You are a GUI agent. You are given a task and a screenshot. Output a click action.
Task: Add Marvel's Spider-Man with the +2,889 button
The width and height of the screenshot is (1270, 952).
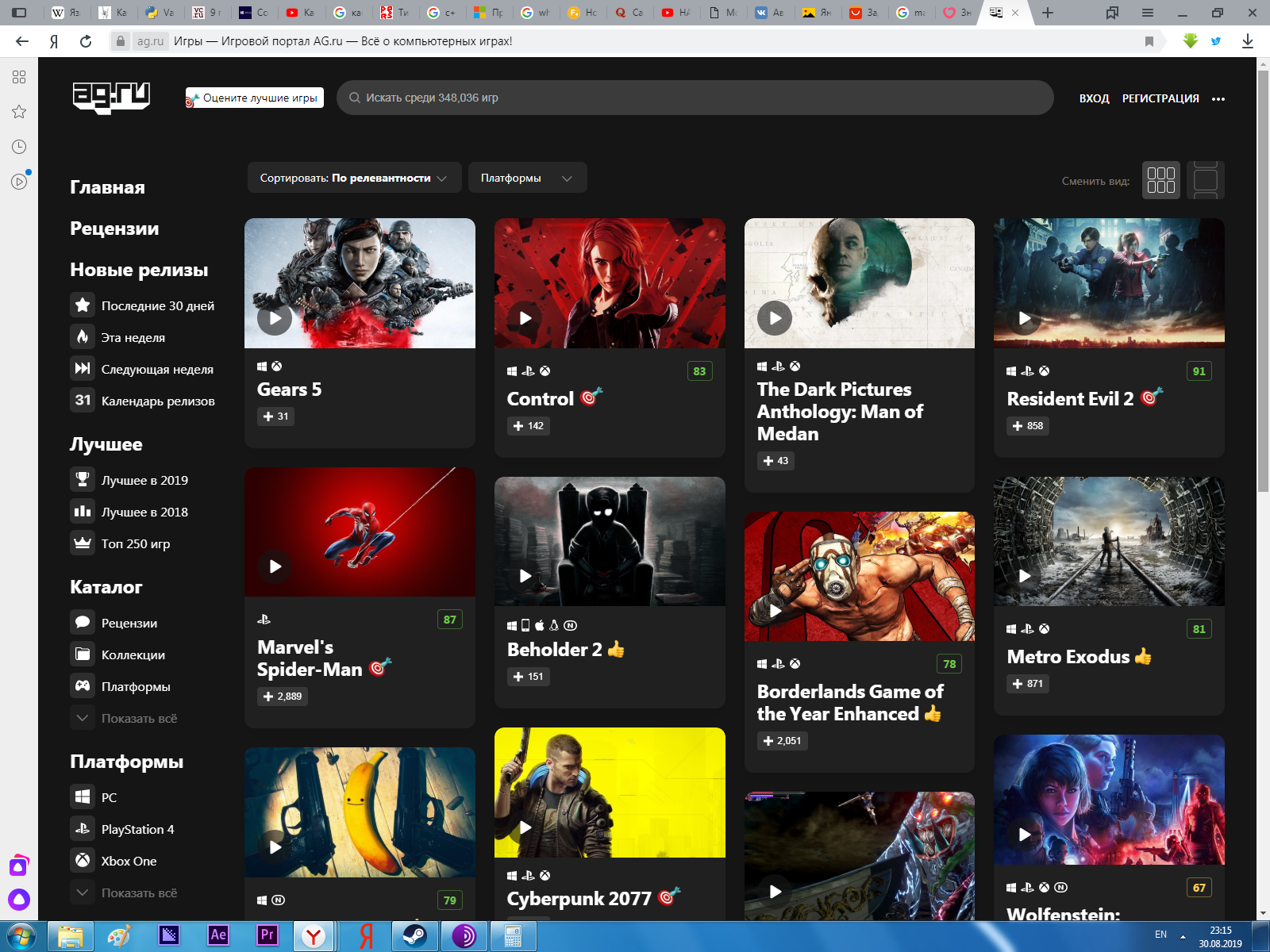click(x=283, y=697)
